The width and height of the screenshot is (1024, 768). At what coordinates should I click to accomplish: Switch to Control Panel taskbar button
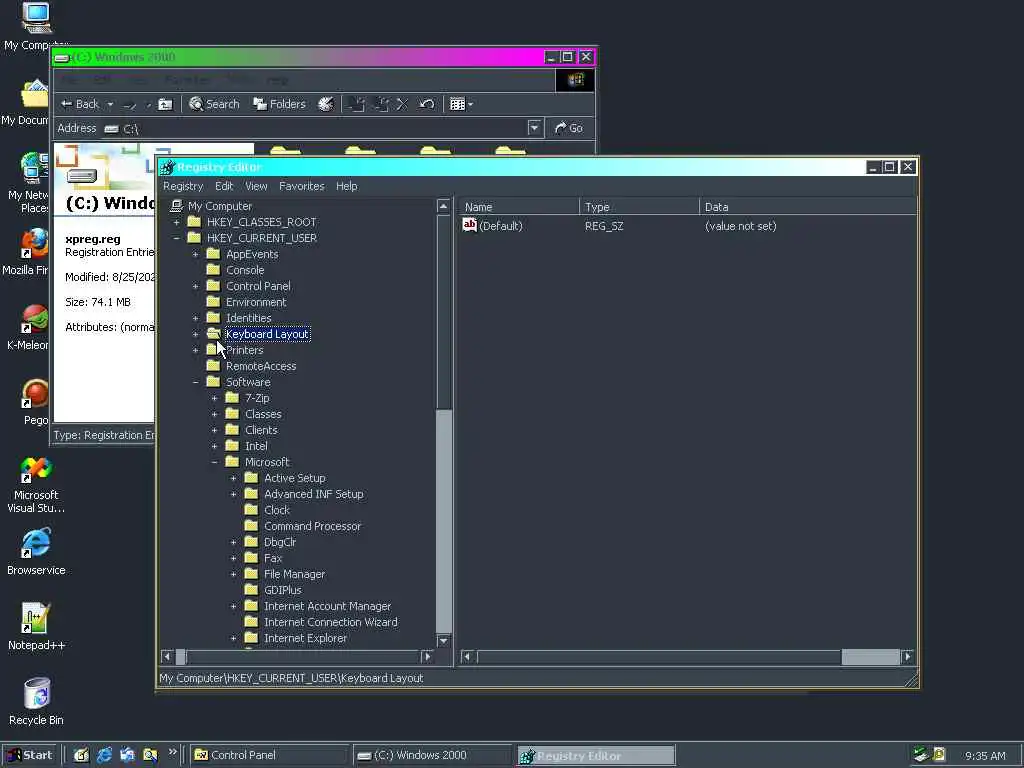coord(270,755)
